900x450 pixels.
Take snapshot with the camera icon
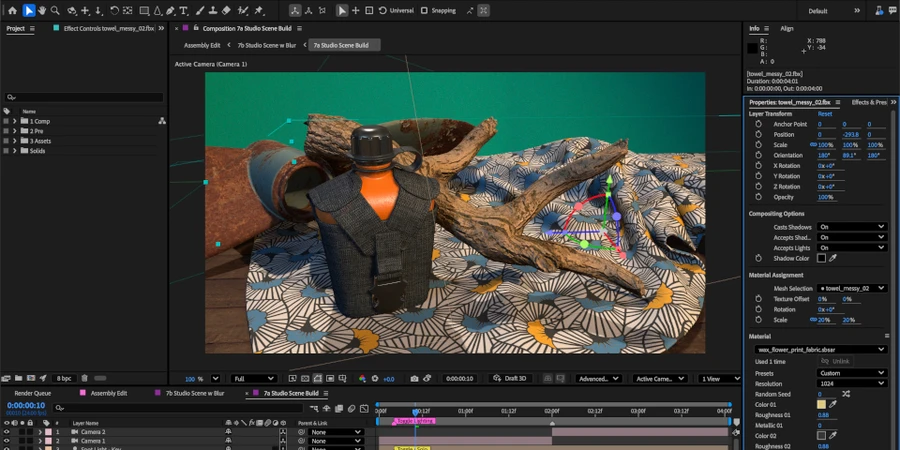(415, 379)
